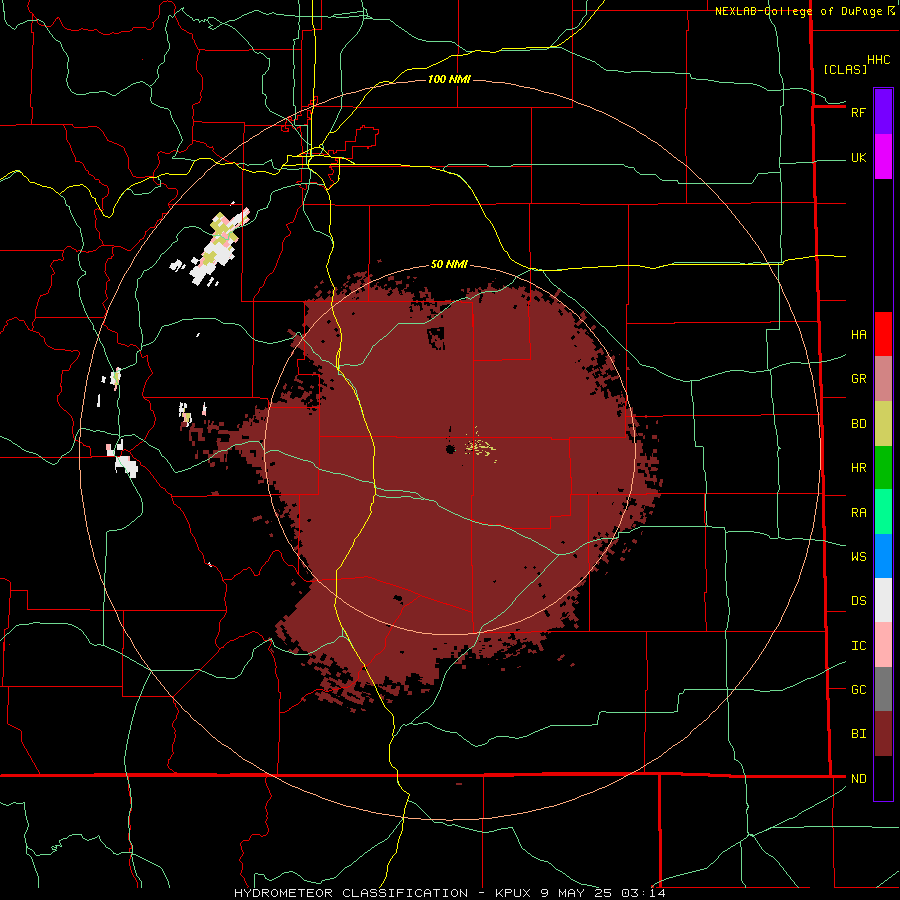Click the GC gray legend swatch
Viewport: 900px width, 900px height.
(x=883, y=689)
